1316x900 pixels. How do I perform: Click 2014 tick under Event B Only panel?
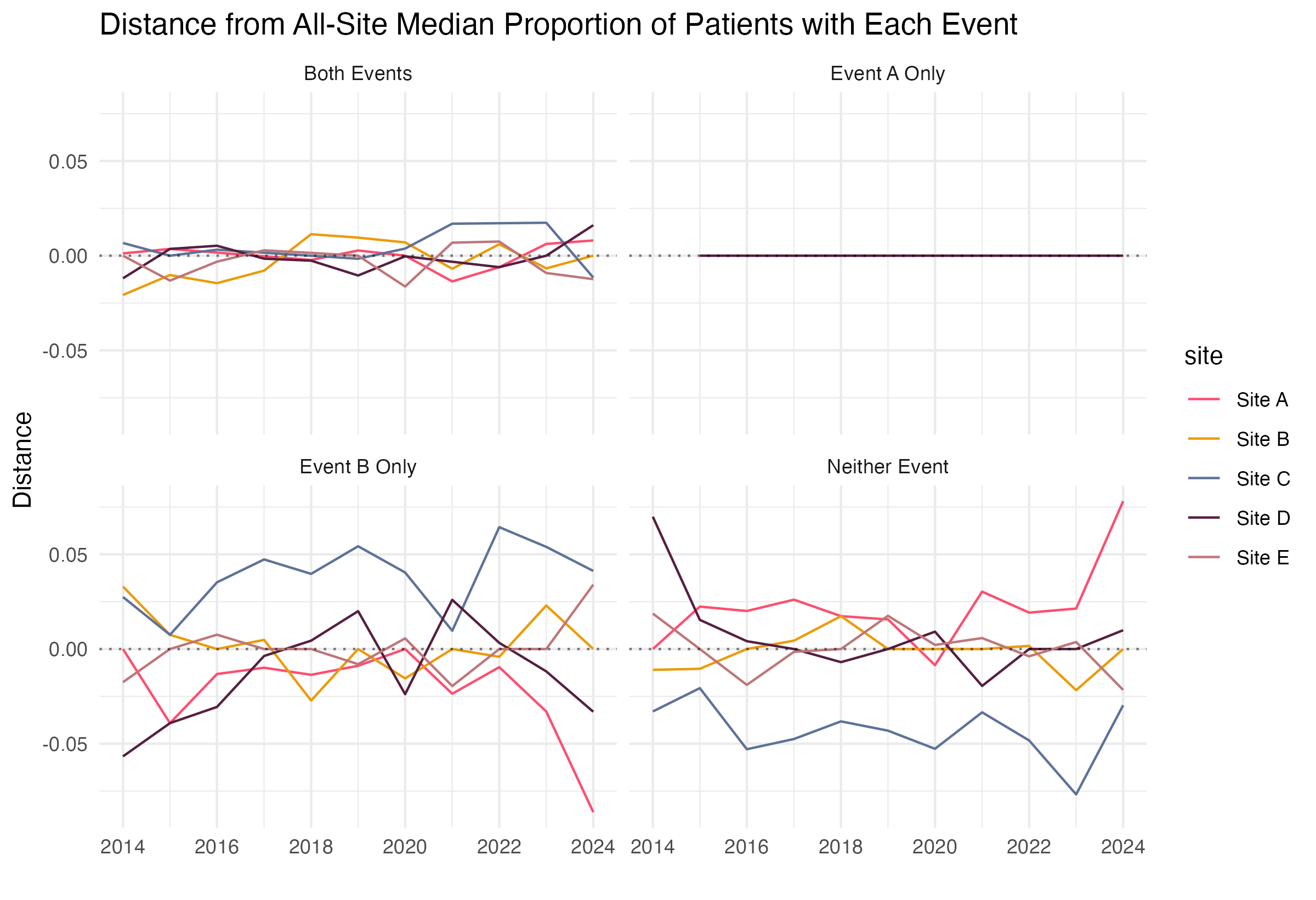coord(123,847)
